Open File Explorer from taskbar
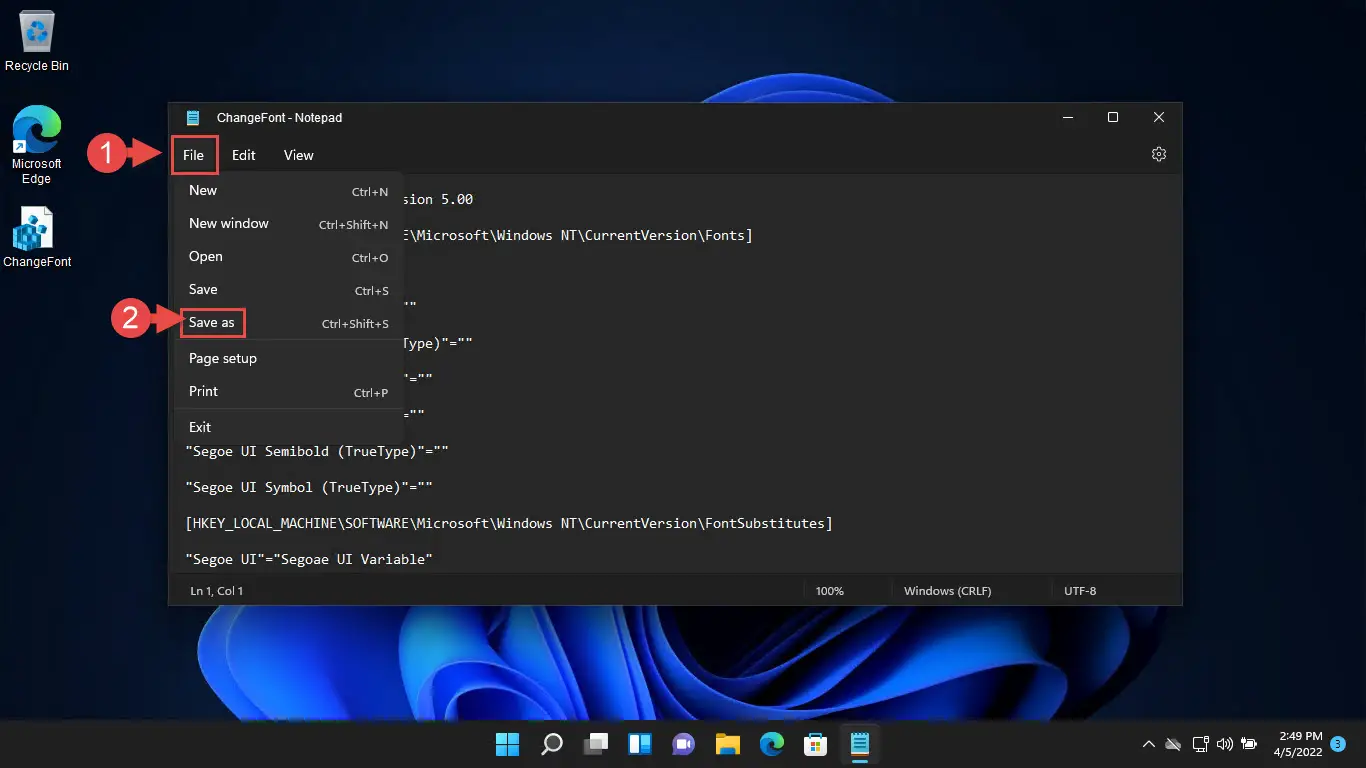This screenshot has width=1366, height=768. tap(727, 744)
